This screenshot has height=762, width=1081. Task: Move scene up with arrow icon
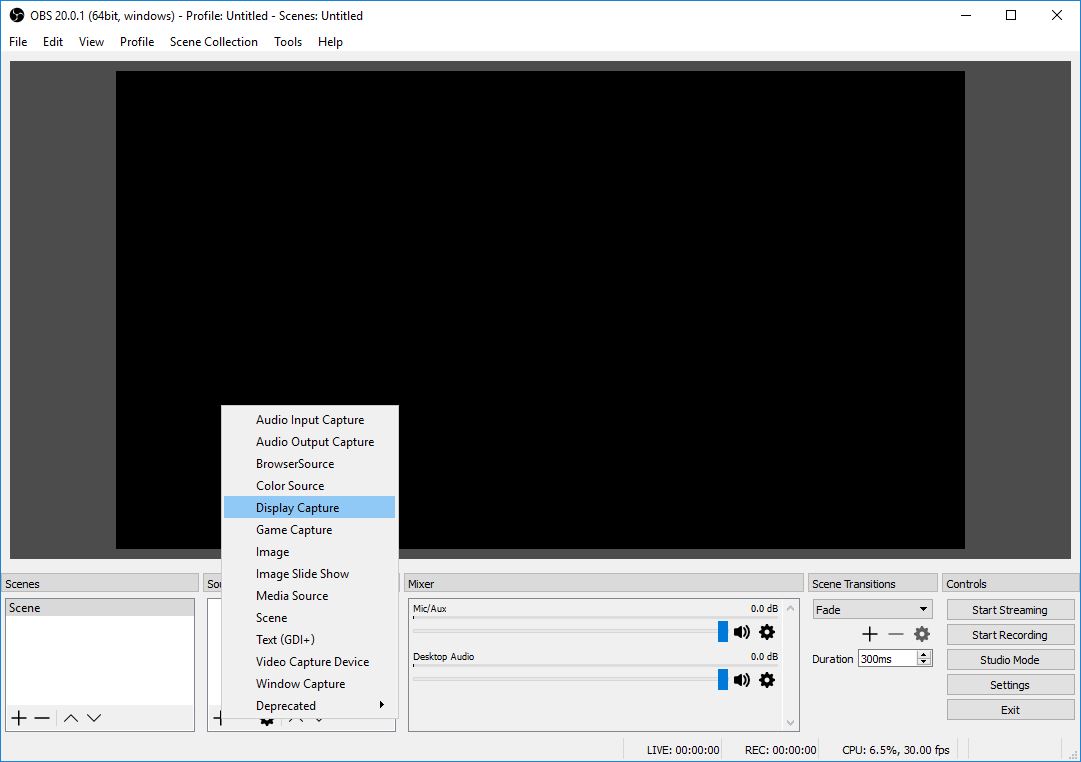click(x=70, y=718)
